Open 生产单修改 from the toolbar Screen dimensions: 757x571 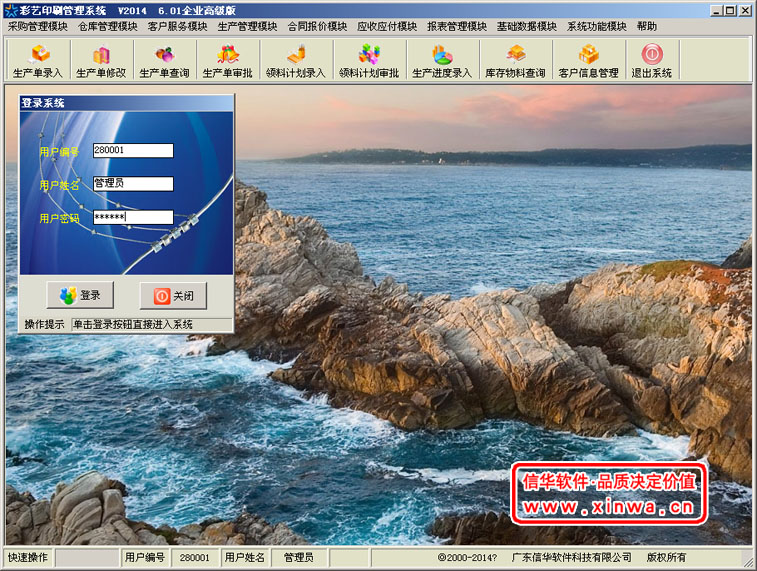click(101, 61)
